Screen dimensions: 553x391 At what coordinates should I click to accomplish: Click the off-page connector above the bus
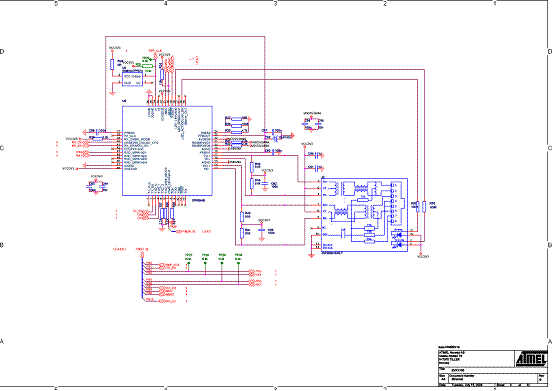click(x=142, y=253)
